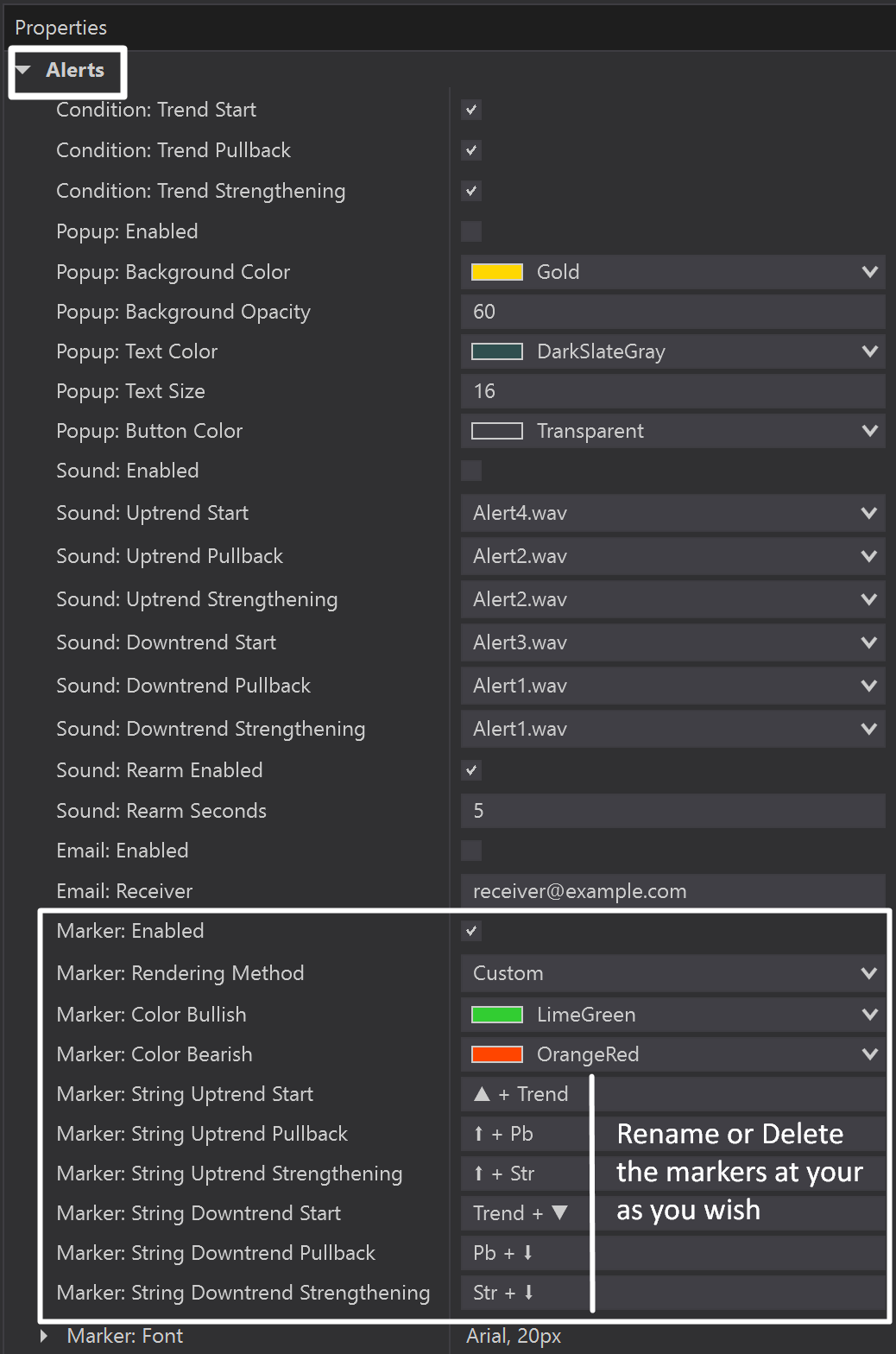Uncheck Condition: Trend Start checkbox
The height and width of the screenshot is (1354, 896).
click(471, 110)
